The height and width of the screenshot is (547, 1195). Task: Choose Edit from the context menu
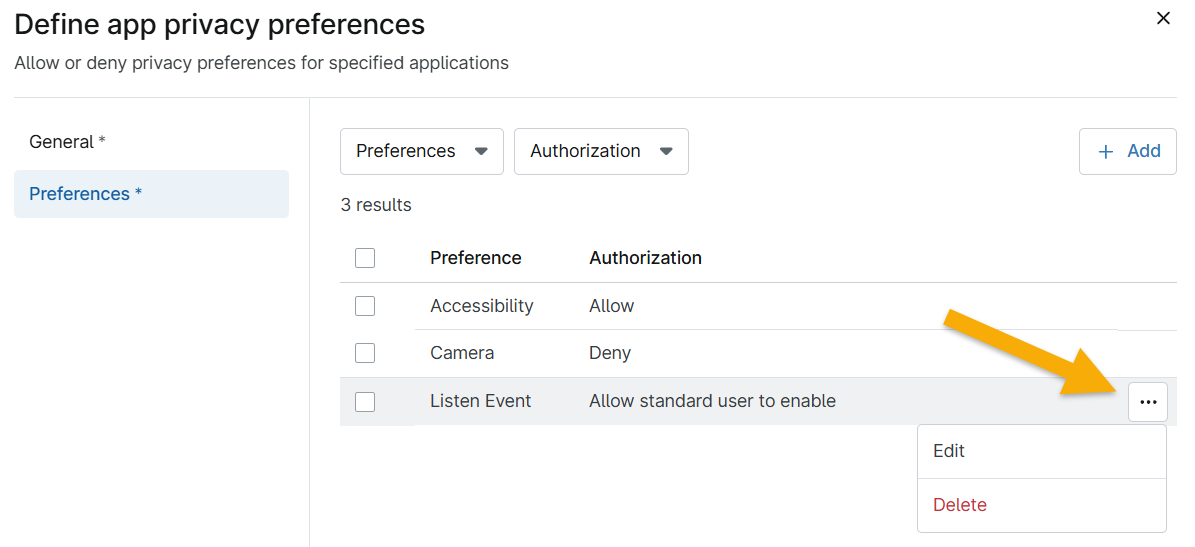click(x=949, y=451)
